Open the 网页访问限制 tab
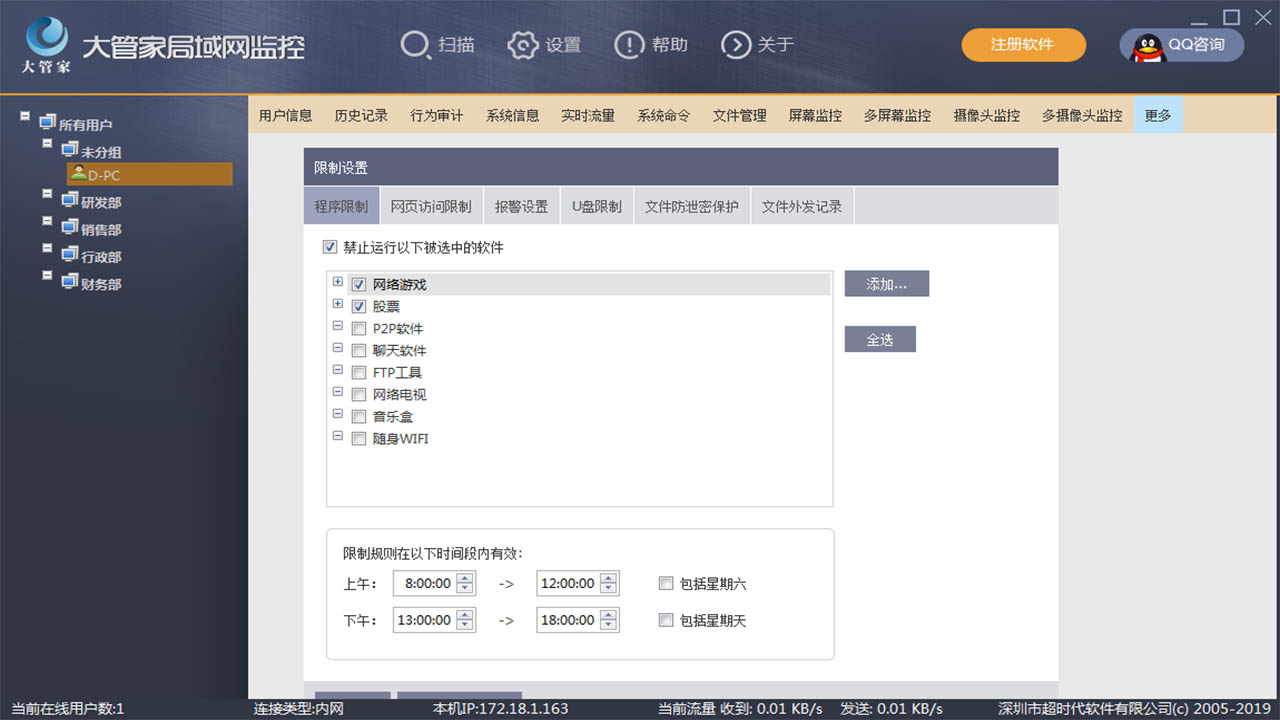Screen dimensions: 1280x720 431,205
